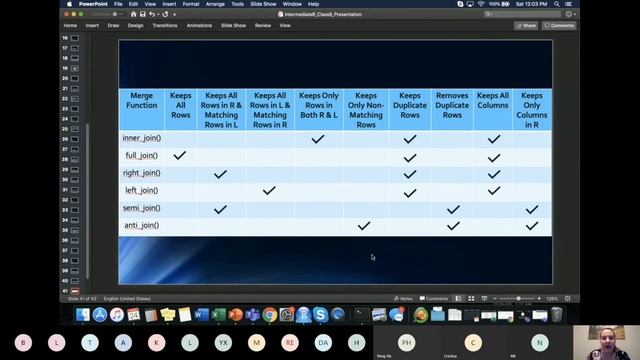Screen dimensions: 640x360
Task: Click the Share button
Action: (526, 26)
